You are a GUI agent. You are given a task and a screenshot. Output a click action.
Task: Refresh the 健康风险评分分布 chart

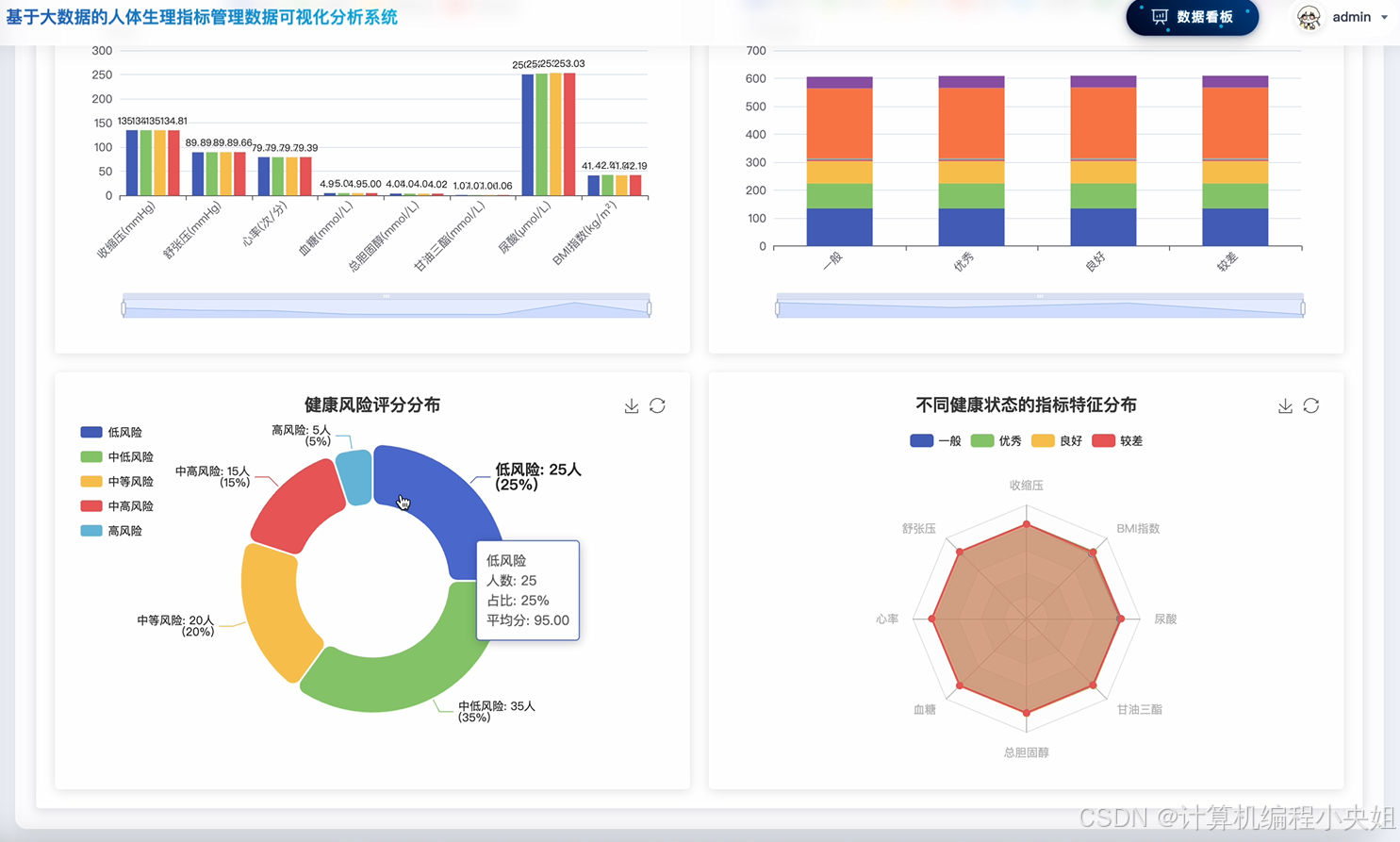point(657,405)
